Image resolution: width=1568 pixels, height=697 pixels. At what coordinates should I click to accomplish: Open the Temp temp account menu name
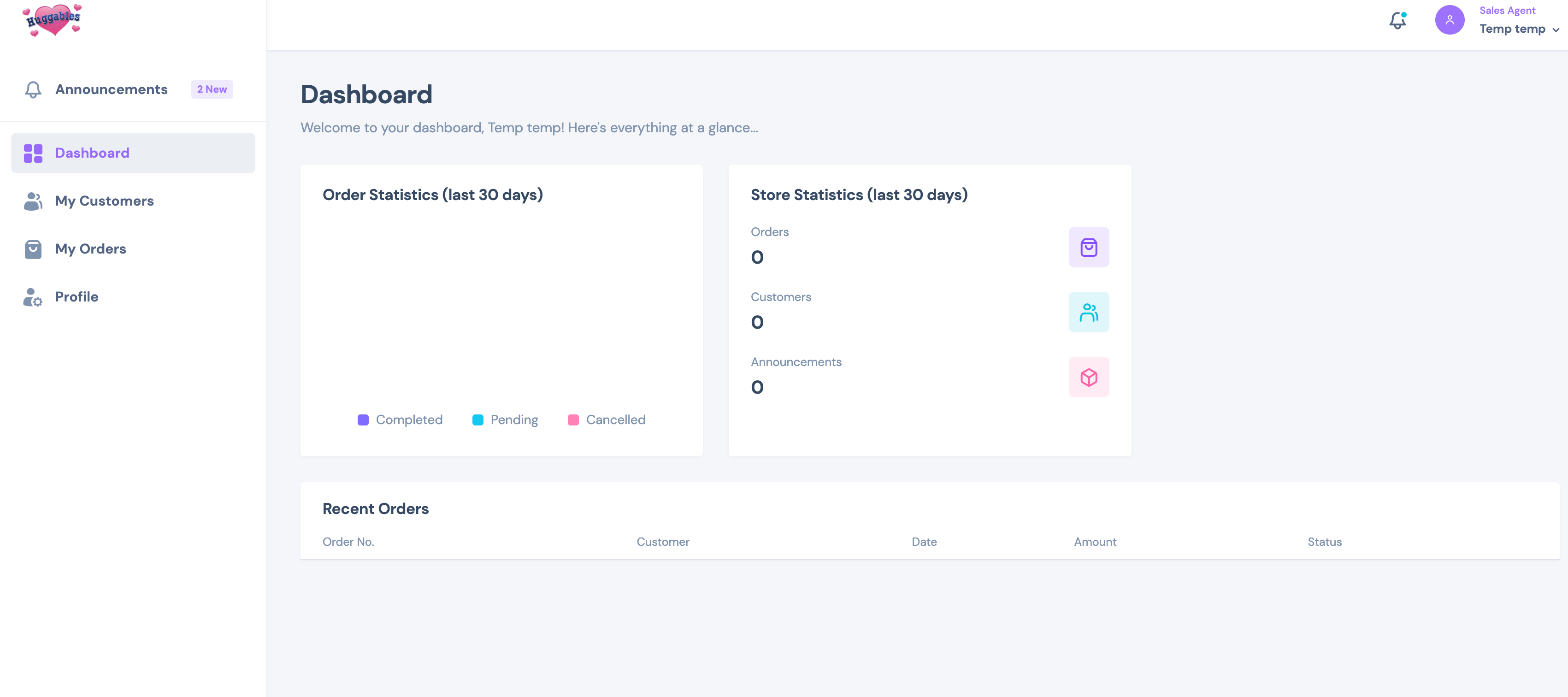point(1512,29)
